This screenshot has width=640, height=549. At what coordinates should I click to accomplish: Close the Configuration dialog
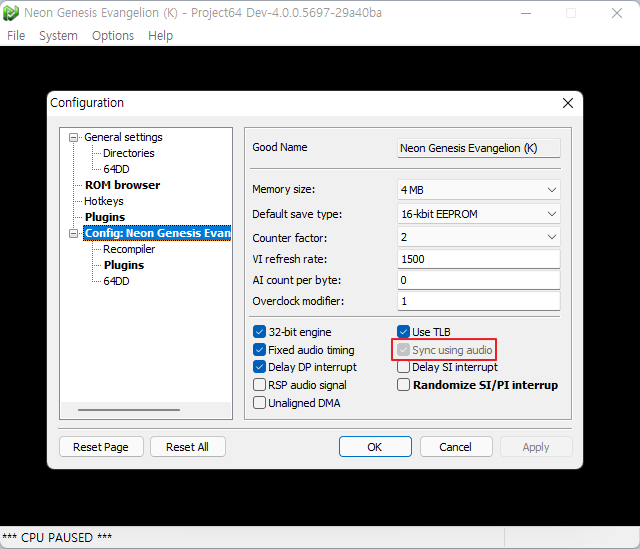tap(568, 103)
